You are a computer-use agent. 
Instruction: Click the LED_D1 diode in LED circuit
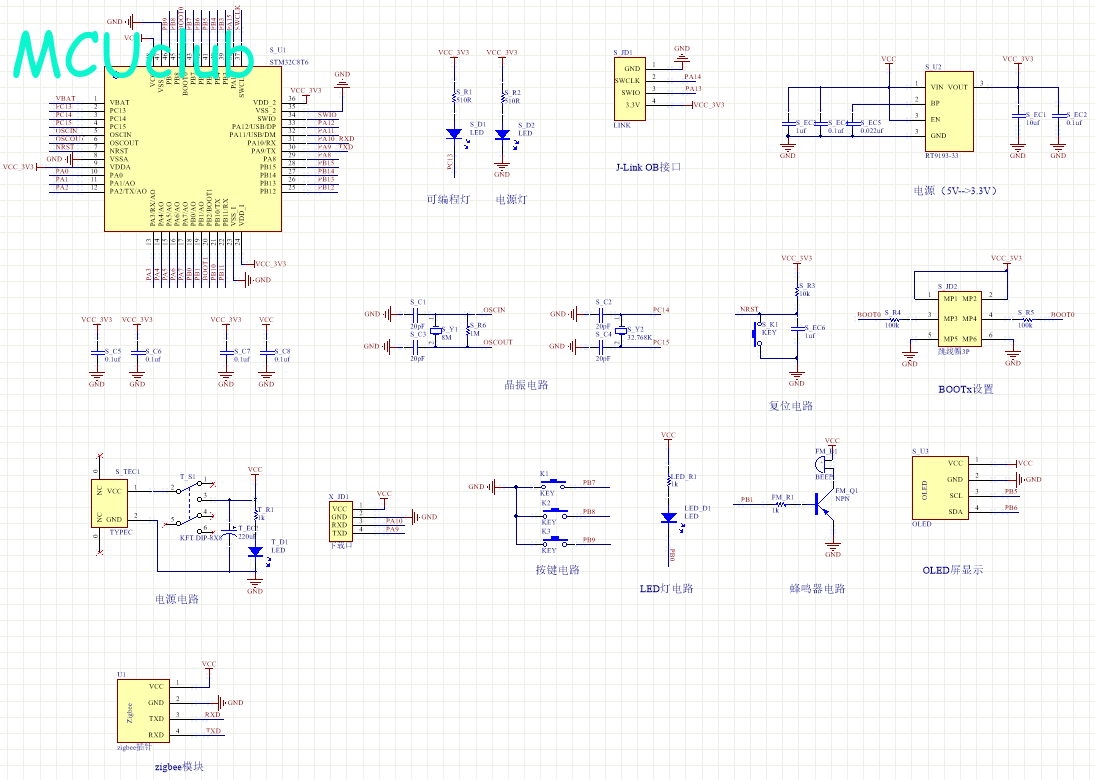(668, 518)
